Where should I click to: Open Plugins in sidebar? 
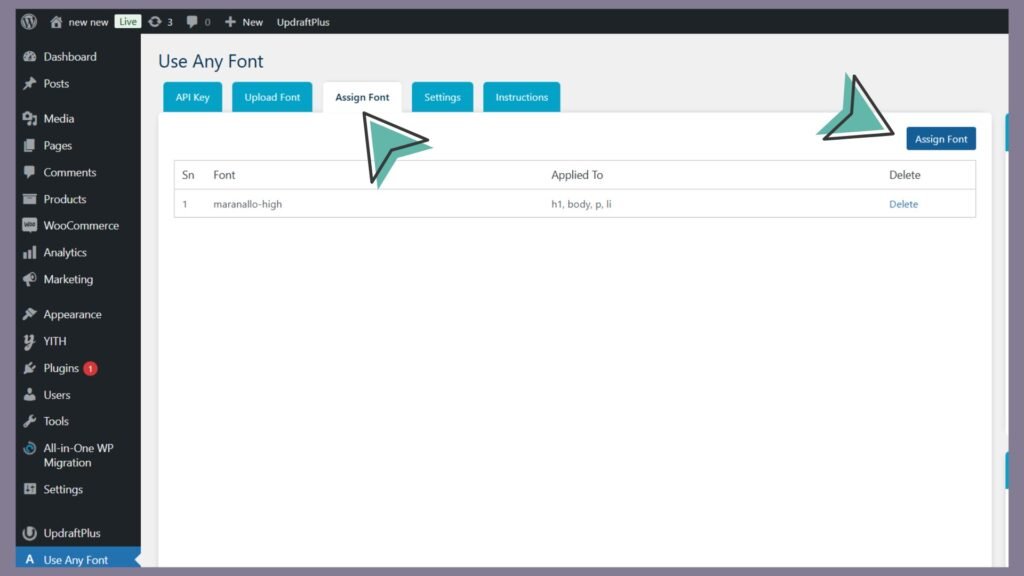[x=61, y=368]
